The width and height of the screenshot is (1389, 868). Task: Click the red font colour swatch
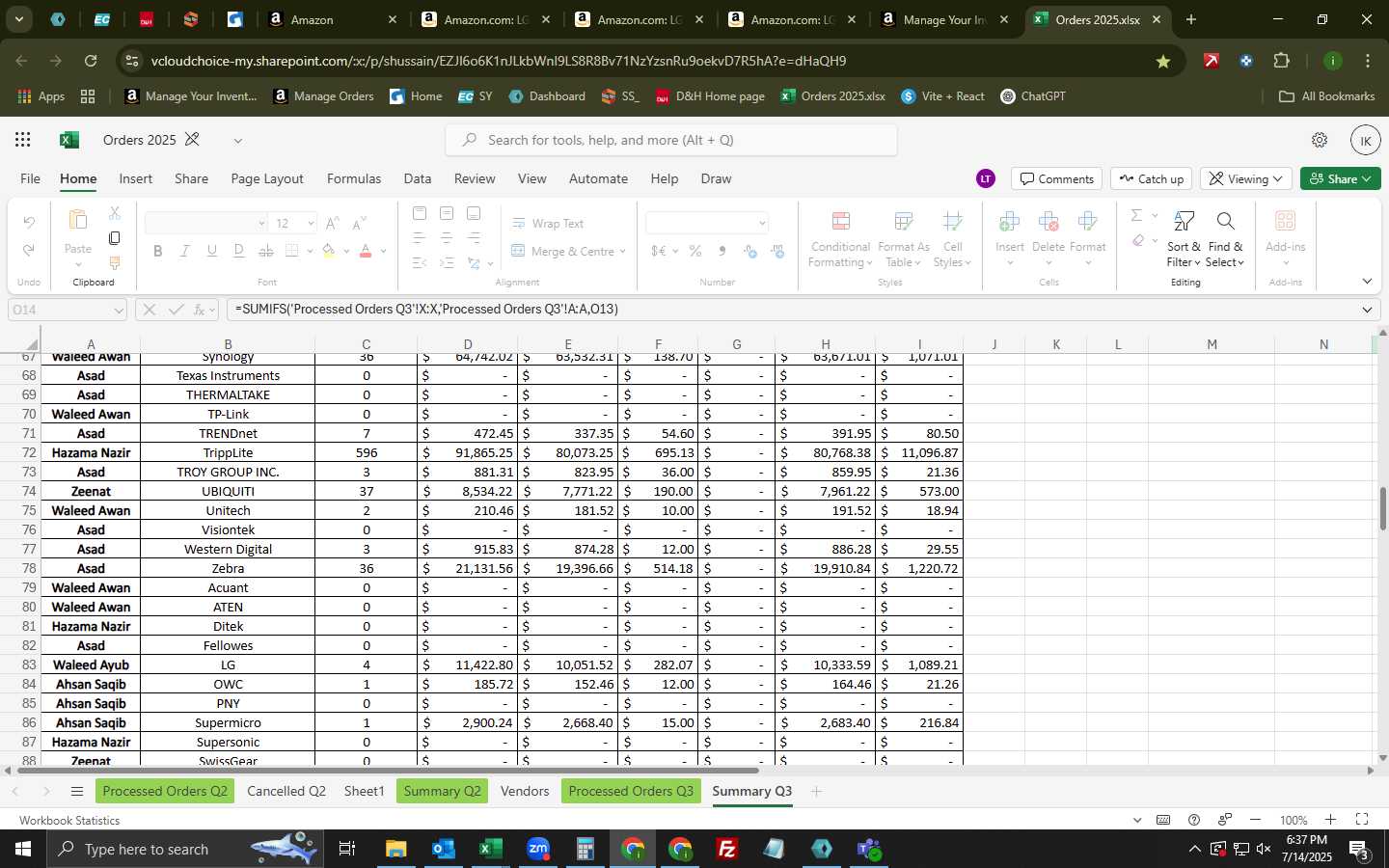[x=366, y=251]
